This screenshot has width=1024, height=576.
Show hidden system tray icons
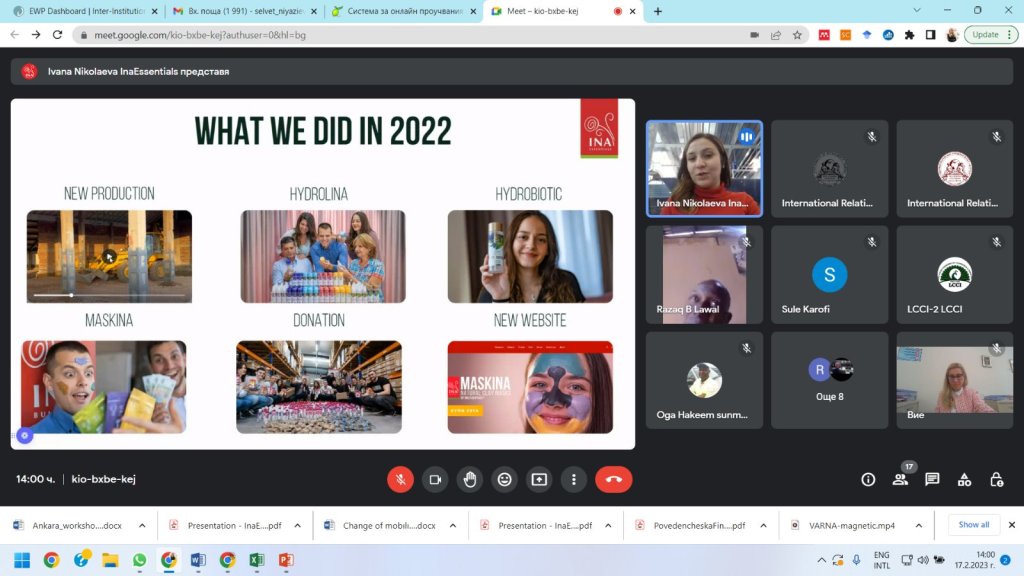(821, 560)
